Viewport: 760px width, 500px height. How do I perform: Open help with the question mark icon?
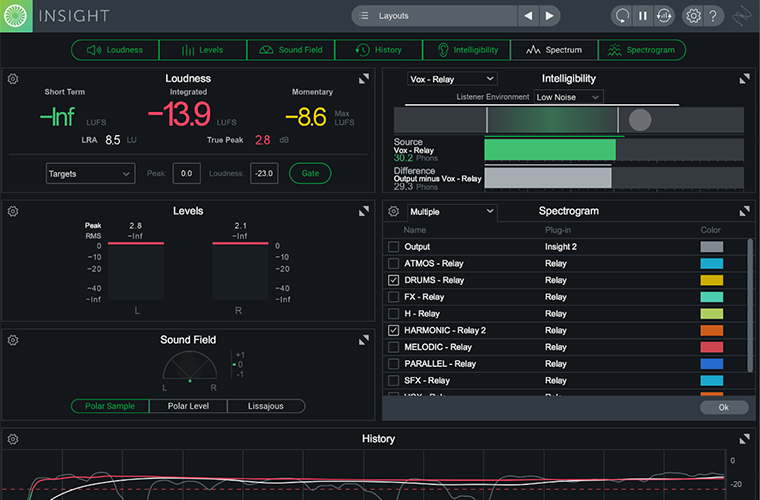click(x=712, y=16)
